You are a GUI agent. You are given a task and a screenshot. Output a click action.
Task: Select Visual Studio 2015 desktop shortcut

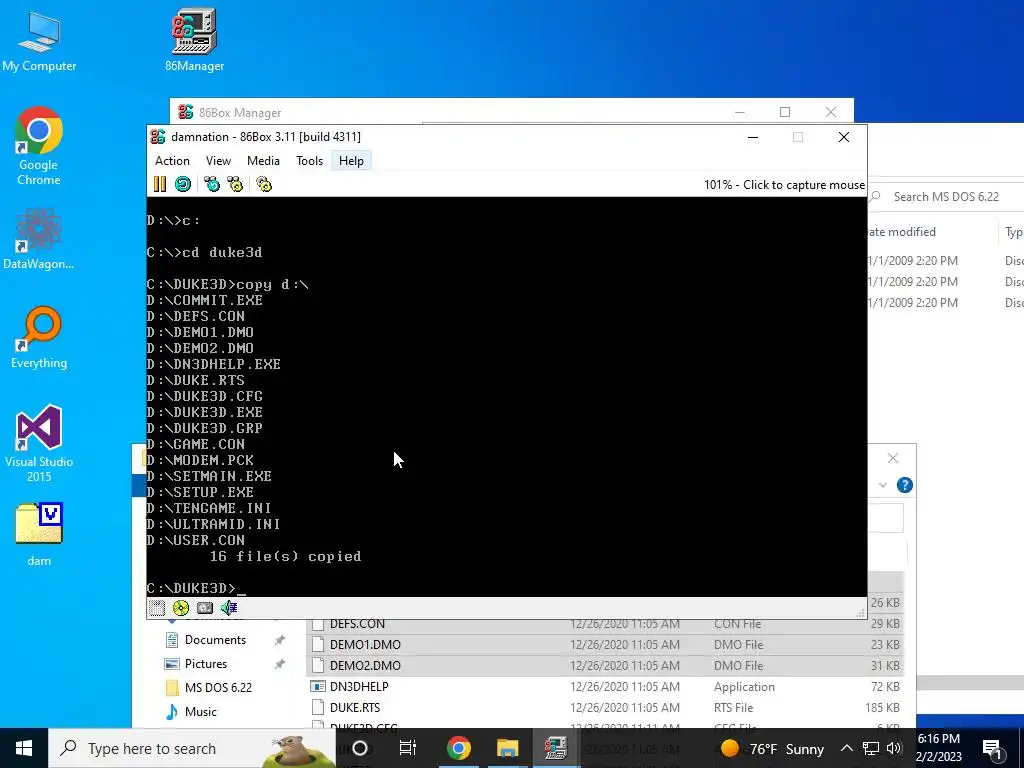coord(39,444)
